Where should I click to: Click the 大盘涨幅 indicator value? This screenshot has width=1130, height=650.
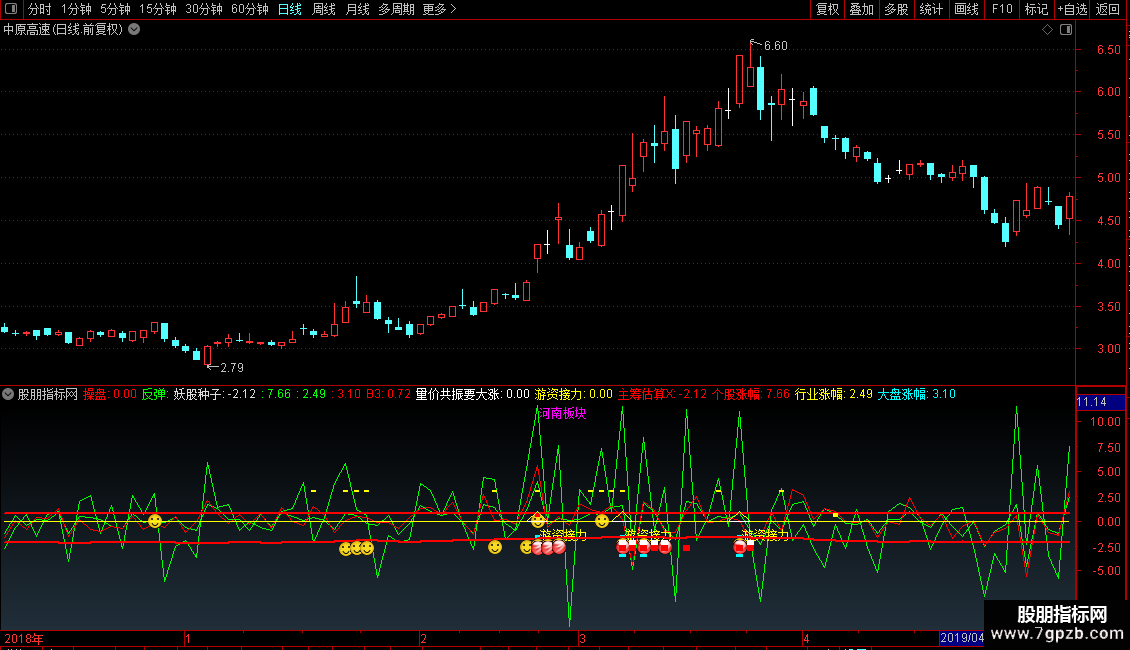(x=916, y=394)
